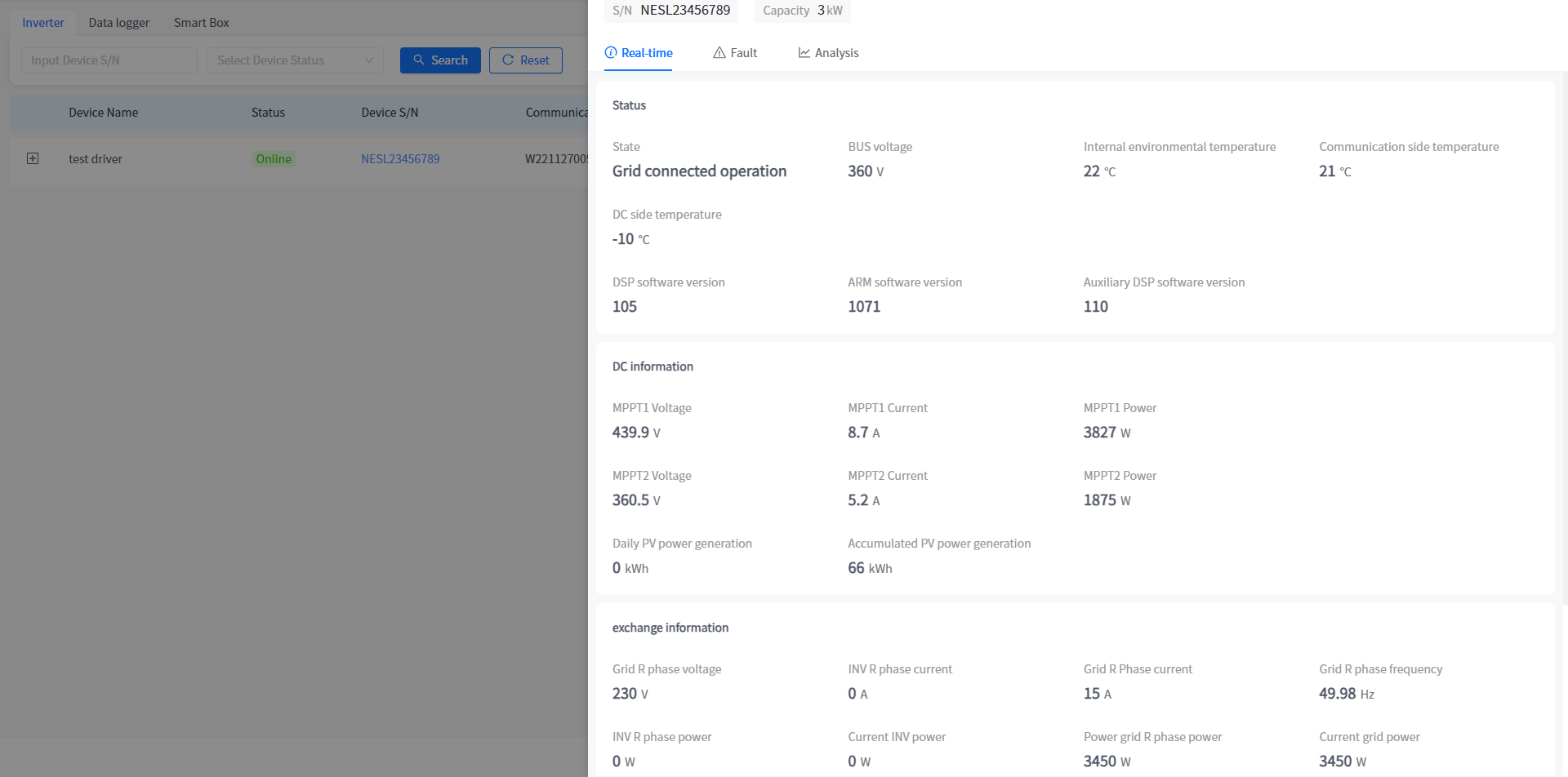Switch to the Data logger tab
1568x777 pixels.
(119, 23)
